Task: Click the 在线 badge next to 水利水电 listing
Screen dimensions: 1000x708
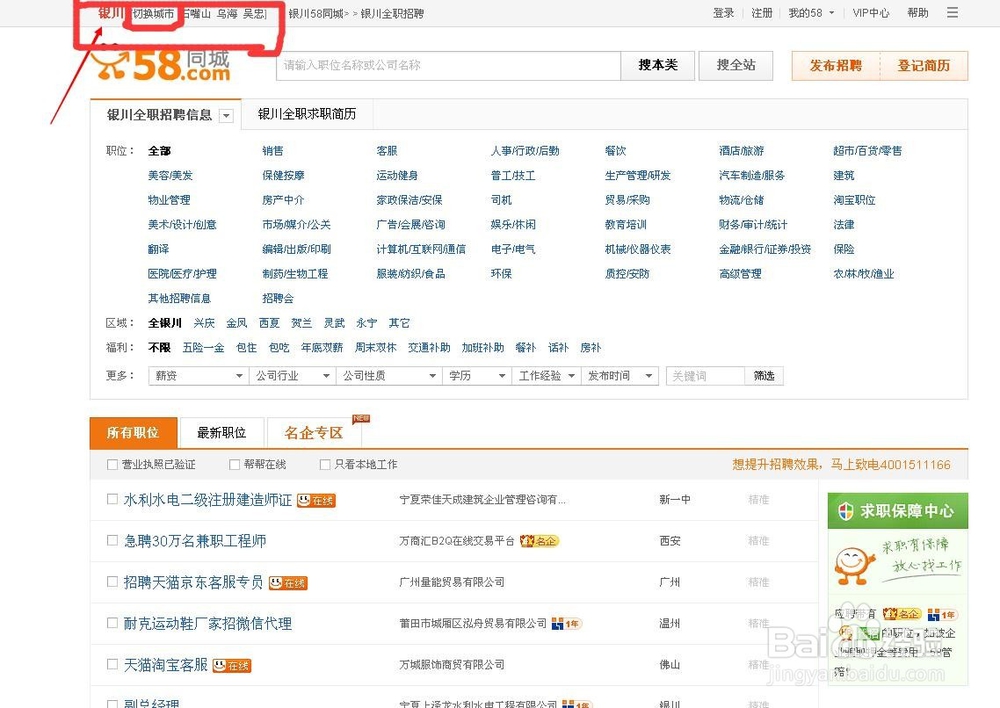Action: pyautogui.click(x=316, y=500)
